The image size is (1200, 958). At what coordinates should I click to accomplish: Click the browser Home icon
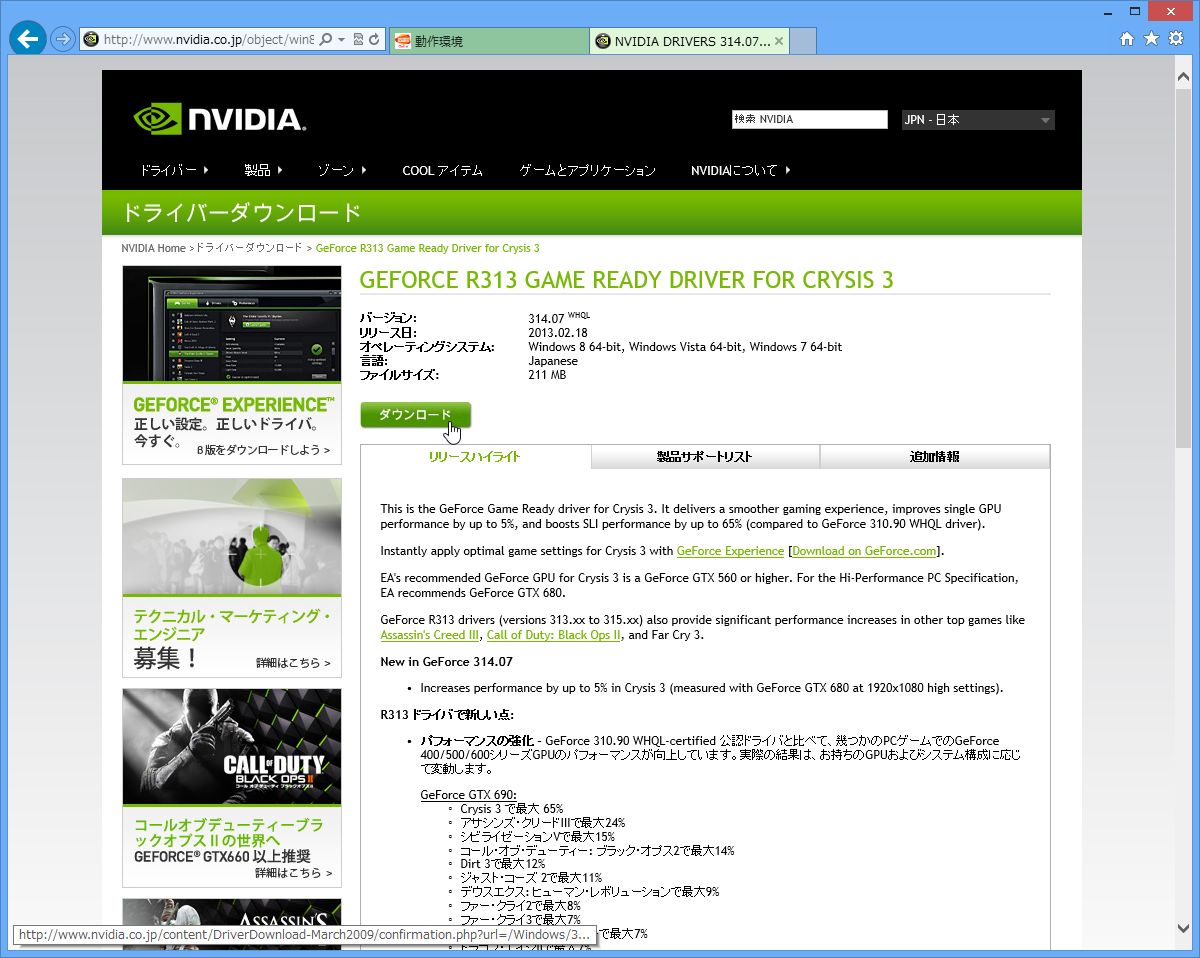tap(1127, 39)
